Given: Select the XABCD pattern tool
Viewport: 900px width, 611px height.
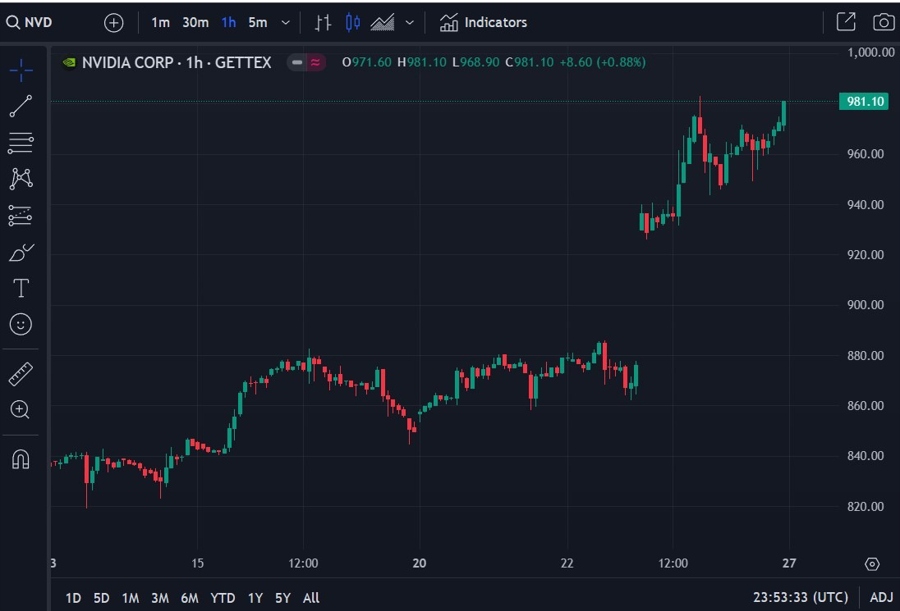Looking at the screenshot, I should coord(21,179).
